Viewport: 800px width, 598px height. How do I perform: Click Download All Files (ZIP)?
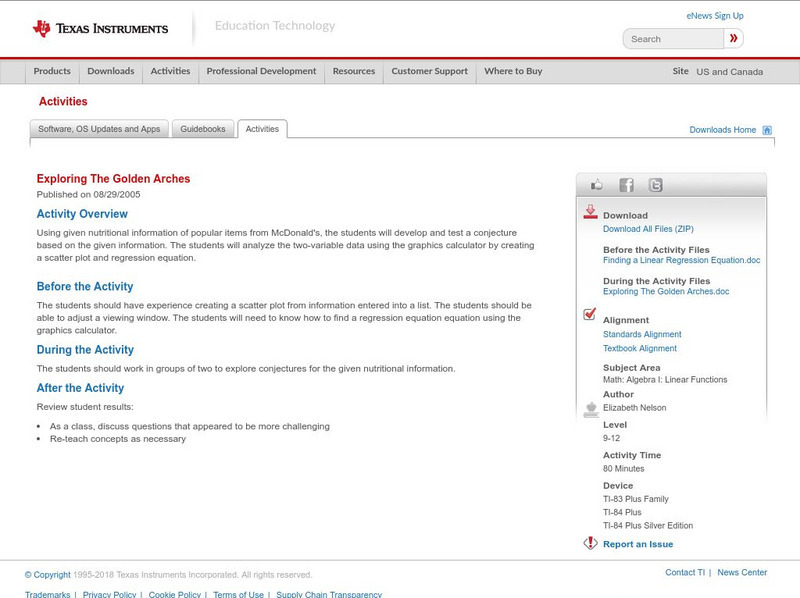648,229
